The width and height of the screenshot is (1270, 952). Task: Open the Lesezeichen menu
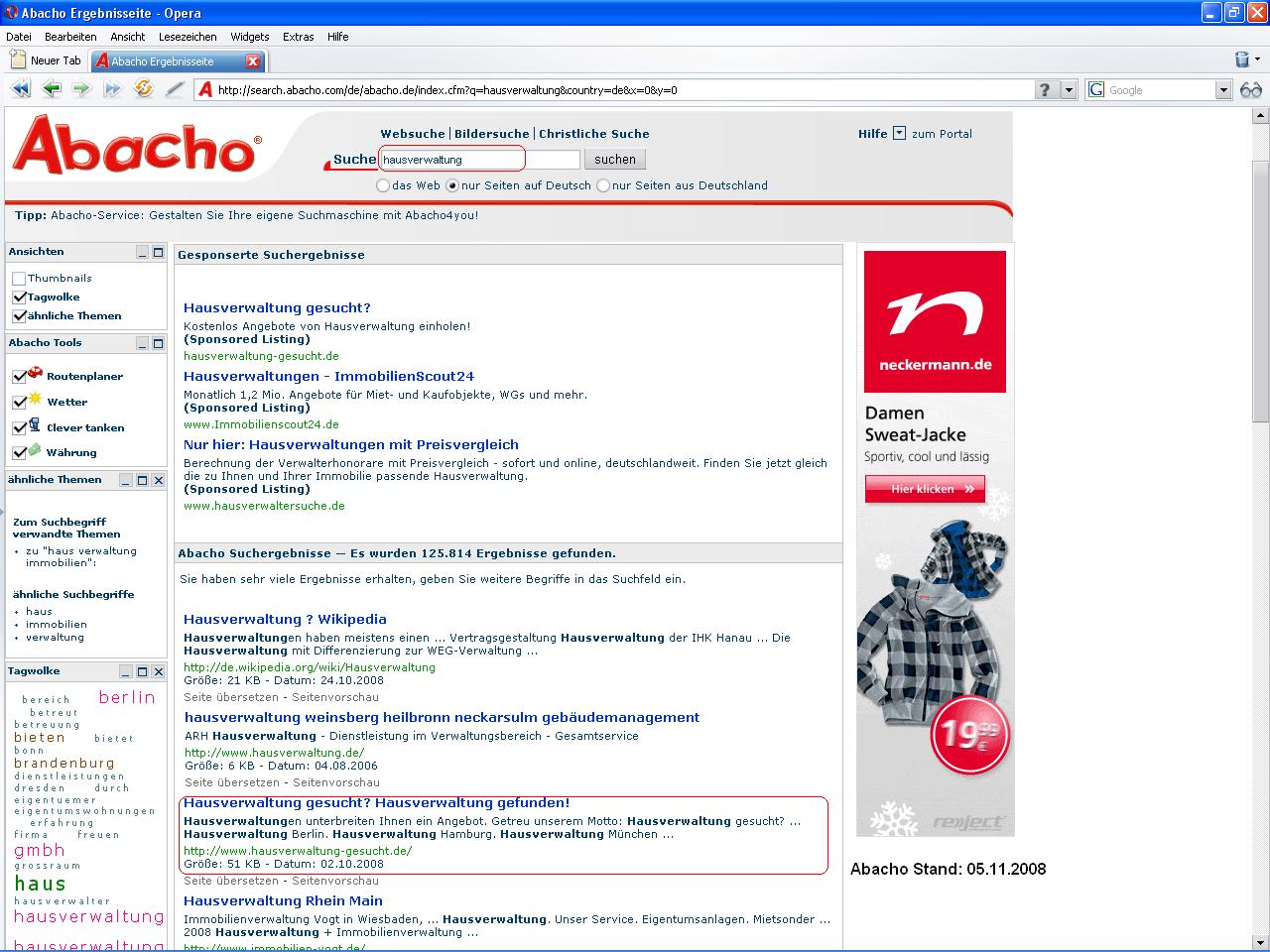[188, 37]
